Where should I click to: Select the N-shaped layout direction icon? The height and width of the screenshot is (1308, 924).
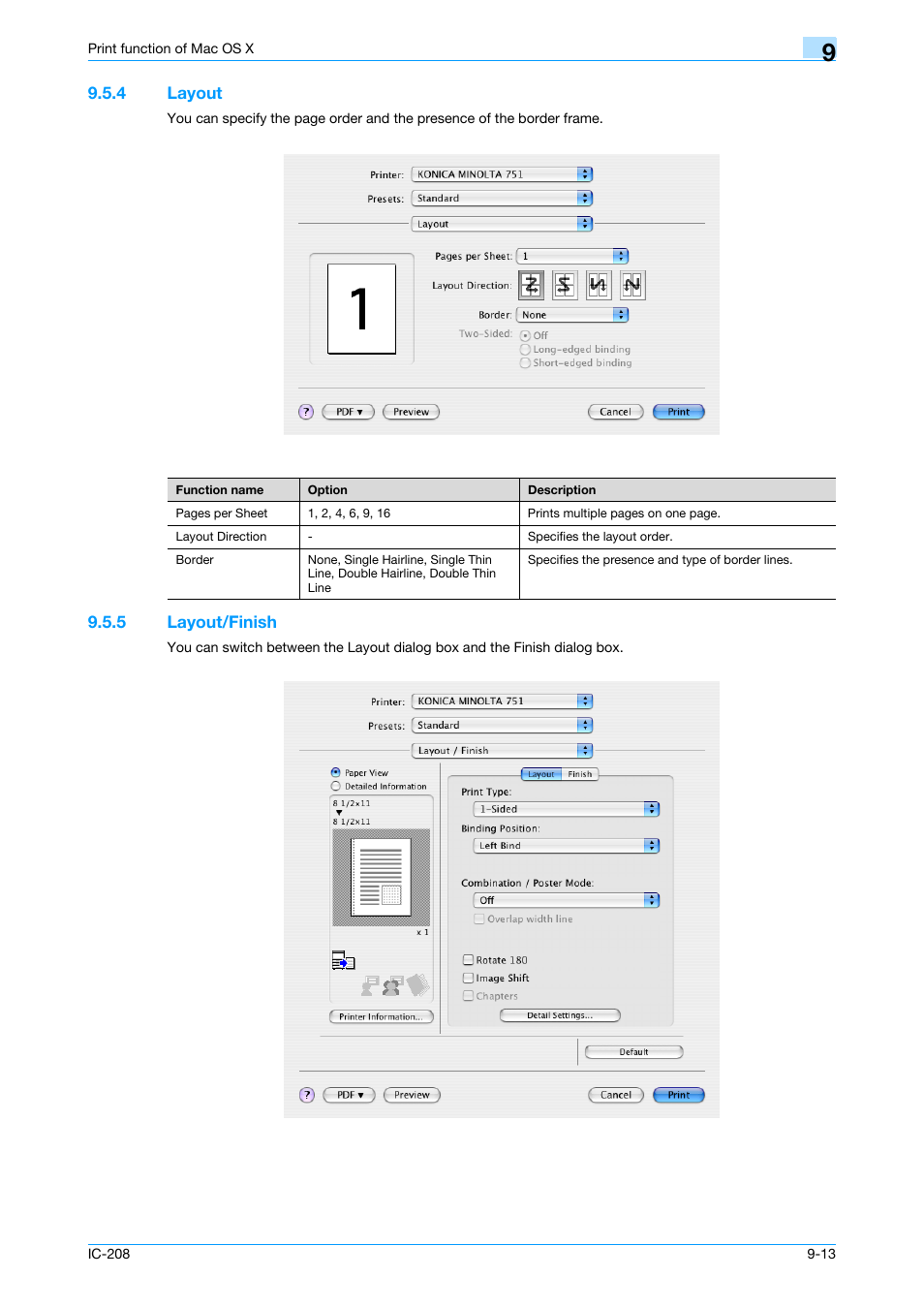(632, 285)
